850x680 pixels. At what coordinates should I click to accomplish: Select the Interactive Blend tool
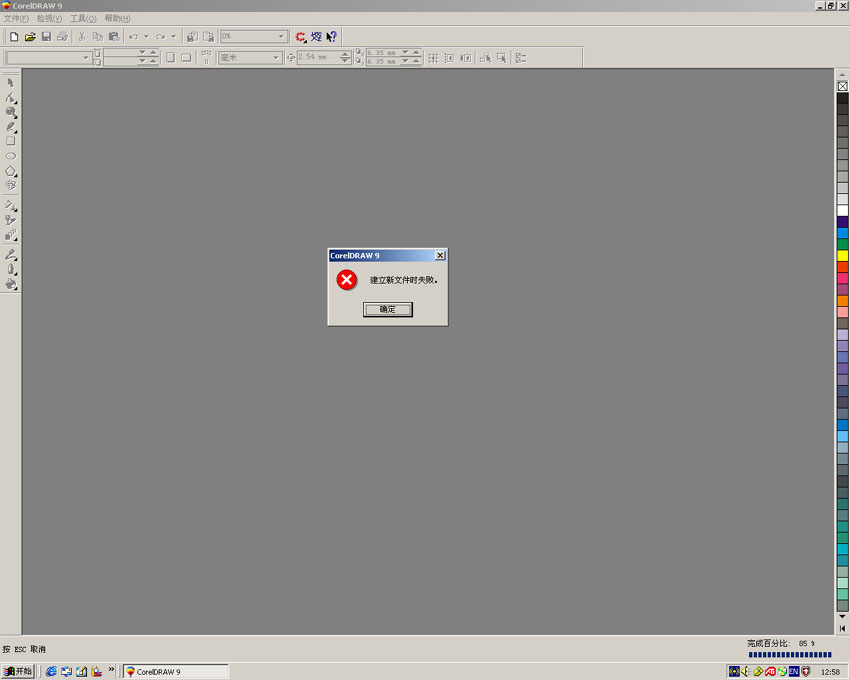pyautogui.click(x=11, y=235)
